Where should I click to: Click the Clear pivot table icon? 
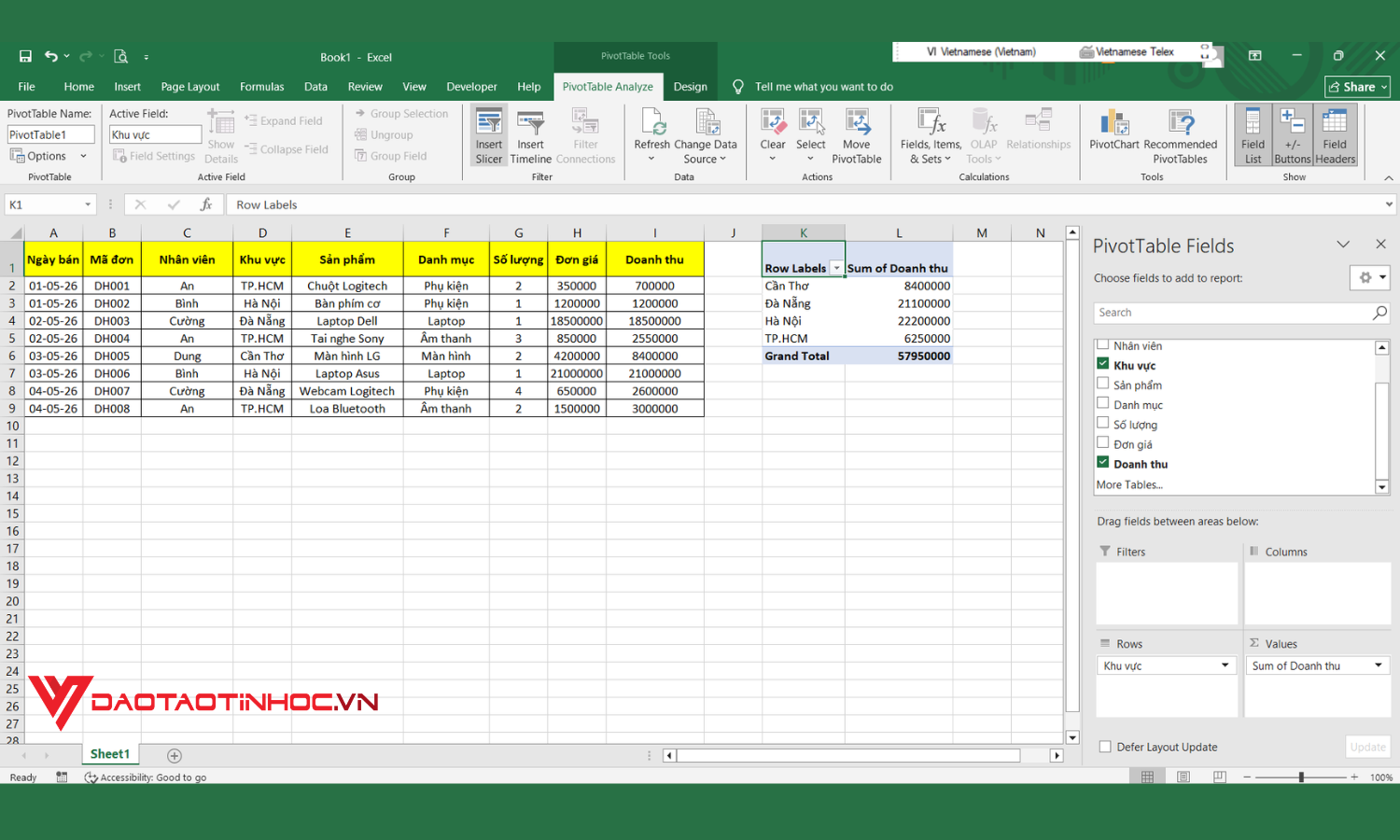773,122
